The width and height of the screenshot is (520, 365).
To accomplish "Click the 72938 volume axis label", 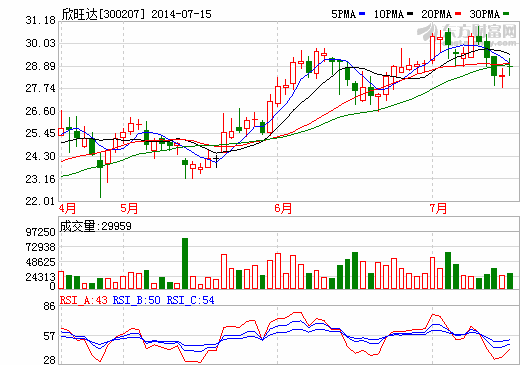I will tap(41, 247).
